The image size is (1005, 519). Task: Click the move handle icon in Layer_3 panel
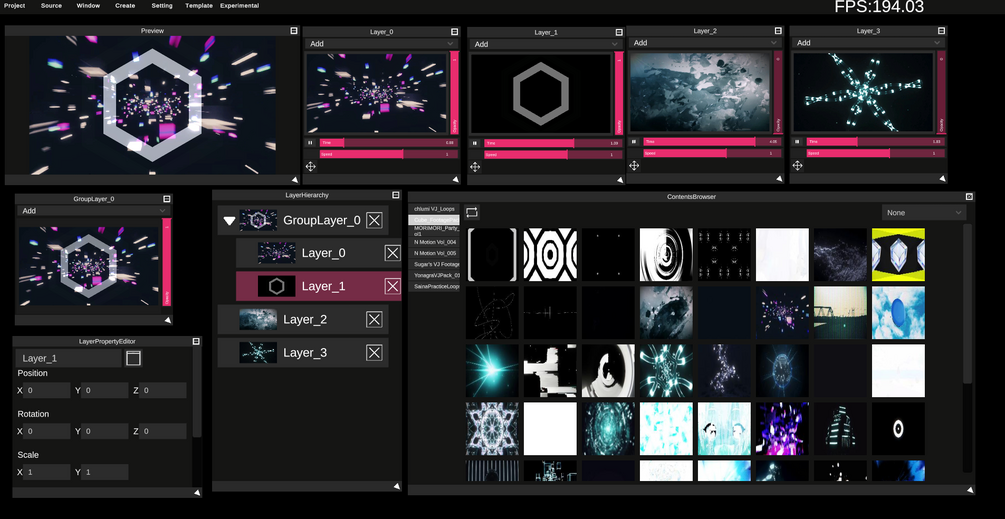coord(797,165)
